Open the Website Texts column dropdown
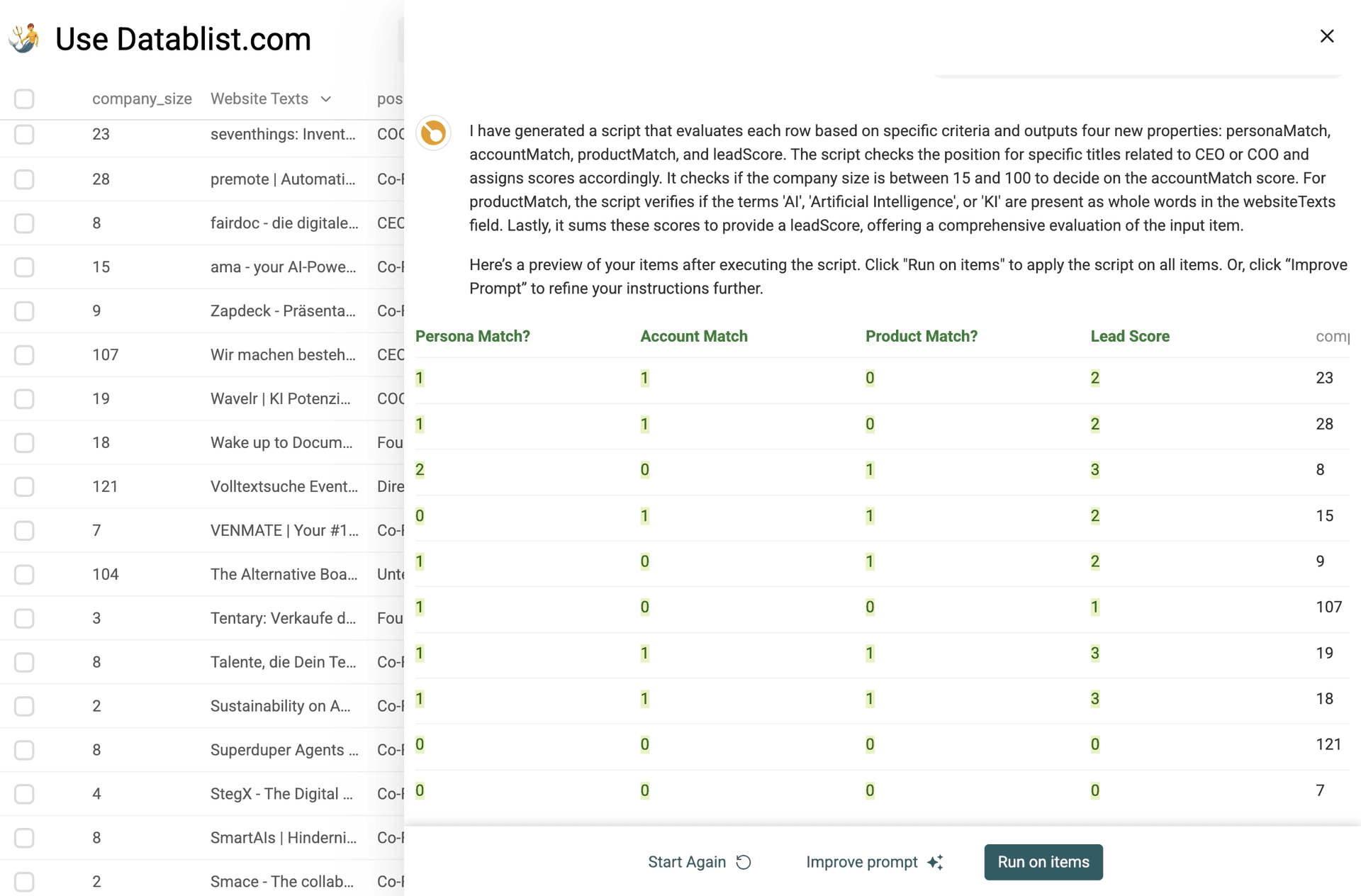 point(325,99)
